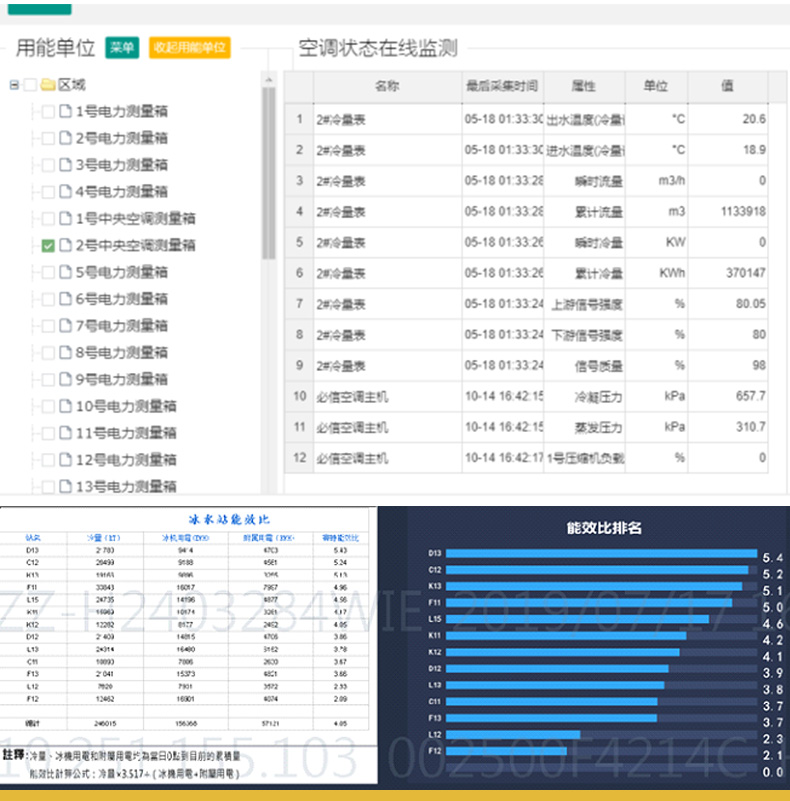Viewport: 790px width, 801px height.
Task: Click the F12 bar in 能效比排名 chart
Action: [x=506, y=751]
